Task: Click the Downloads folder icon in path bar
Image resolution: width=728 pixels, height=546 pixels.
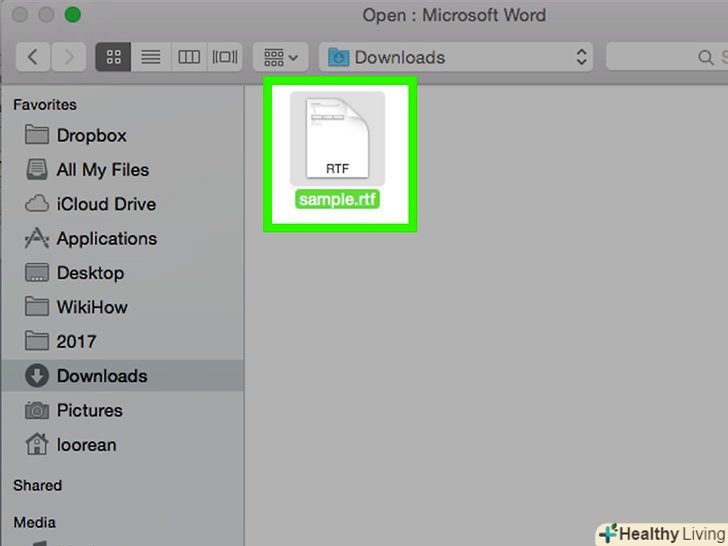Action: point(338,57)
